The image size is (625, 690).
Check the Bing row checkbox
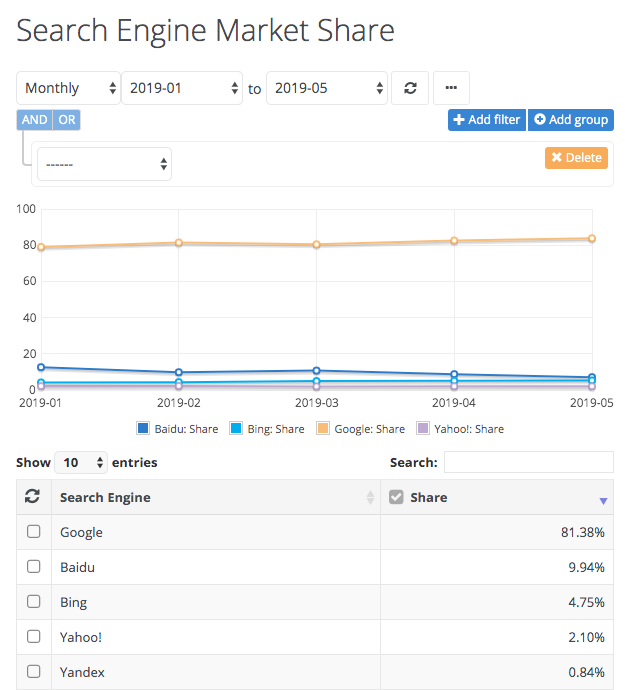click(x=33, y=602)
